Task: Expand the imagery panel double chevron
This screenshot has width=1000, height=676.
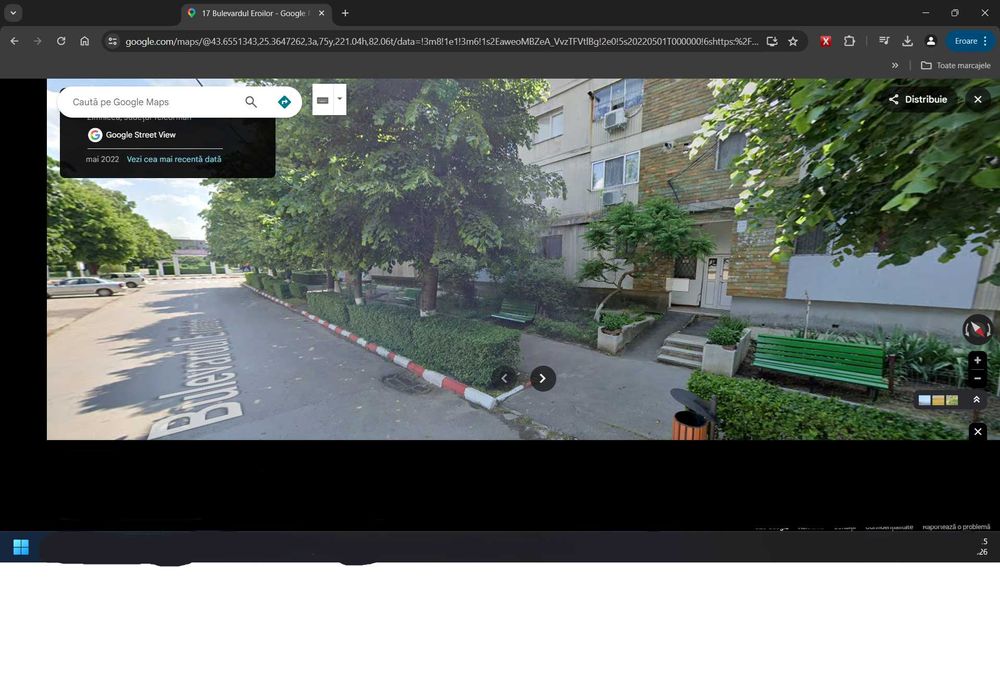Action: [x=976, y=400]
